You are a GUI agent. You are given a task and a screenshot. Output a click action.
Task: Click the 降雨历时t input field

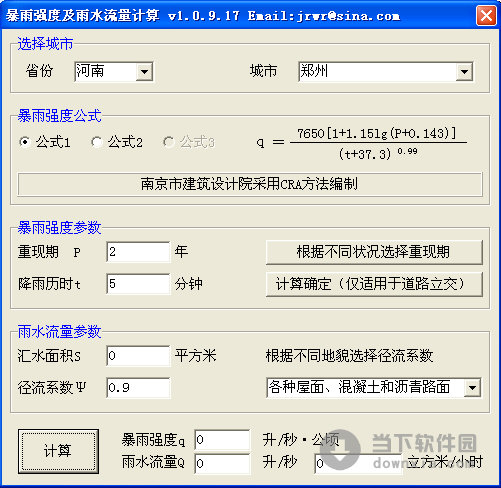tap(138, 284)
